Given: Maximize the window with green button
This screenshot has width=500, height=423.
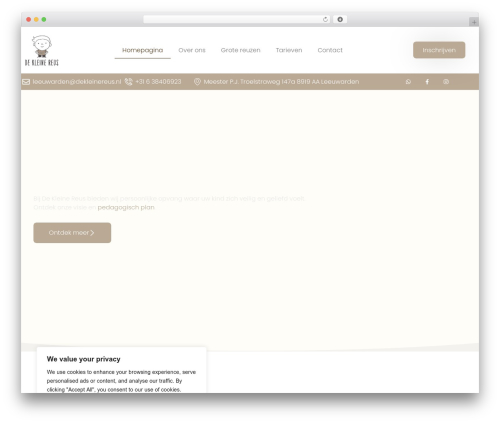Looking at the screenshot, I should click(x=44, y=19).
